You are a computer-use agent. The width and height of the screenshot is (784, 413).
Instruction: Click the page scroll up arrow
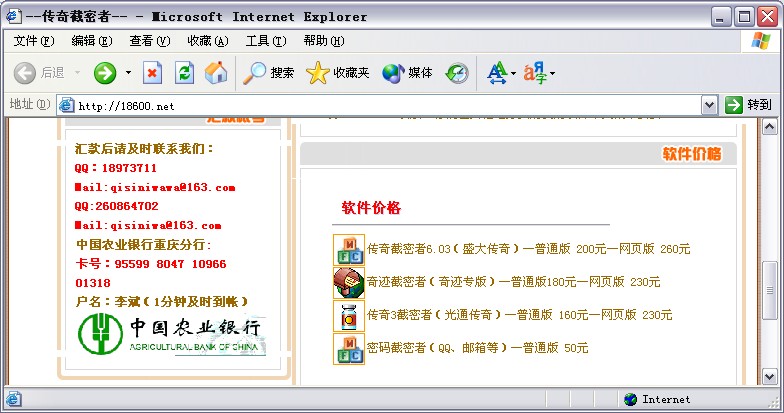769,127
